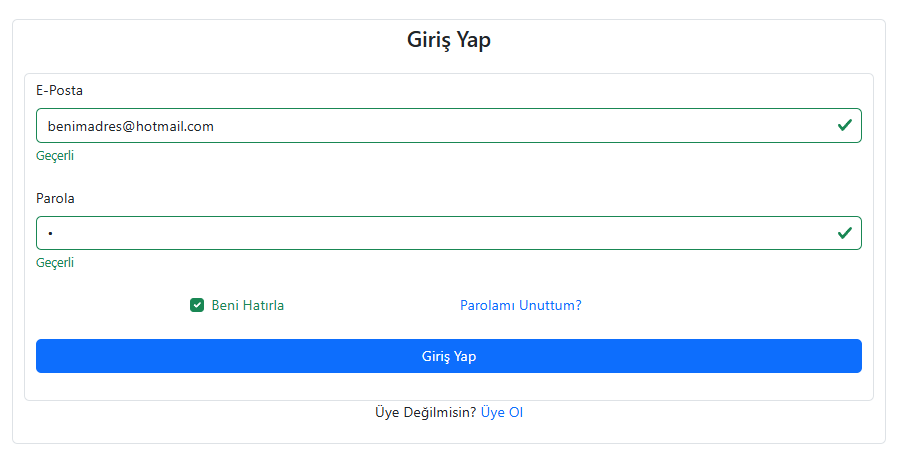Click the green checkmark in the email field

click(x=845, y=126)
